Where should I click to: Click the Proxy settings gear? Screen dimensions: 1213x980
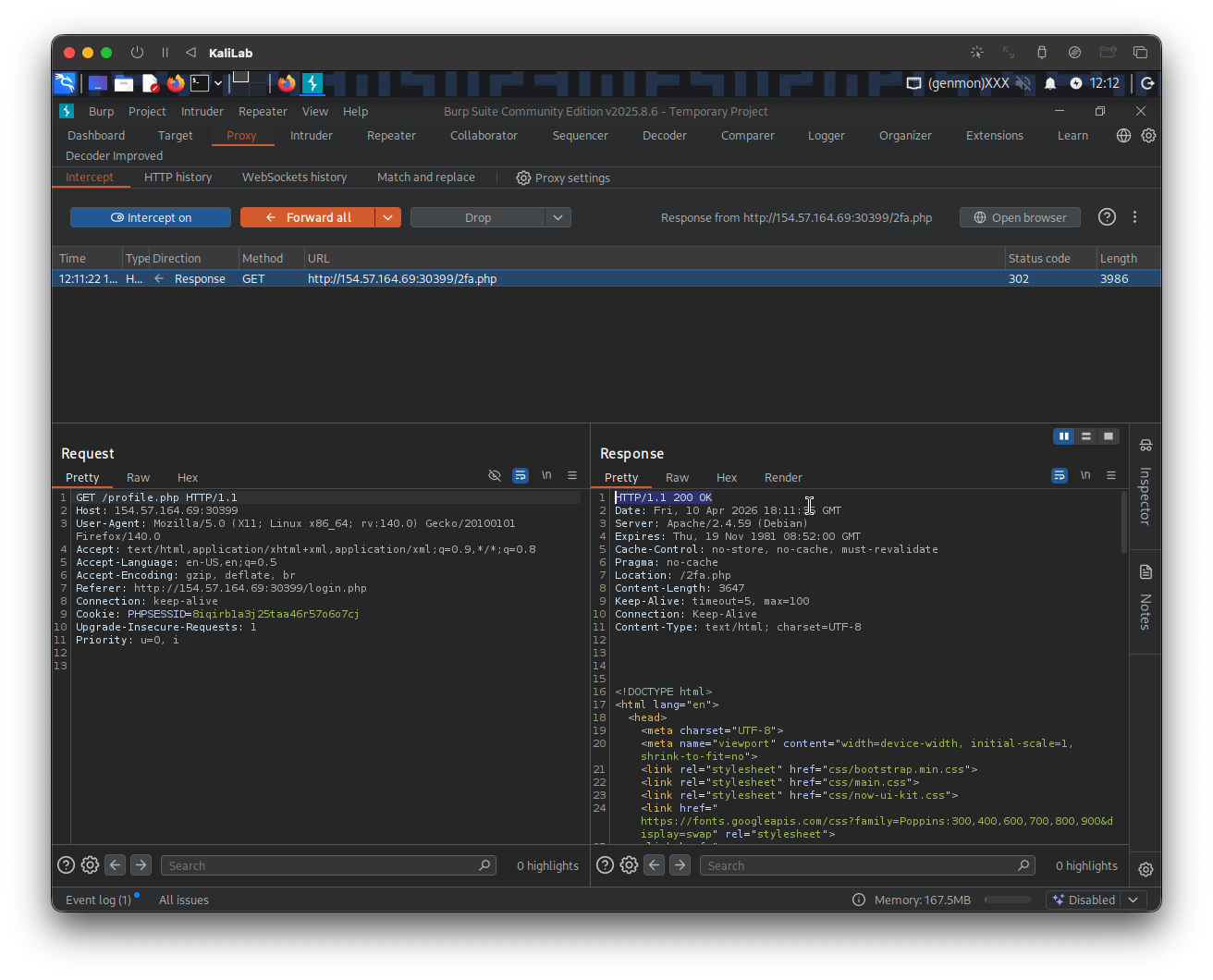coord(523,178)
